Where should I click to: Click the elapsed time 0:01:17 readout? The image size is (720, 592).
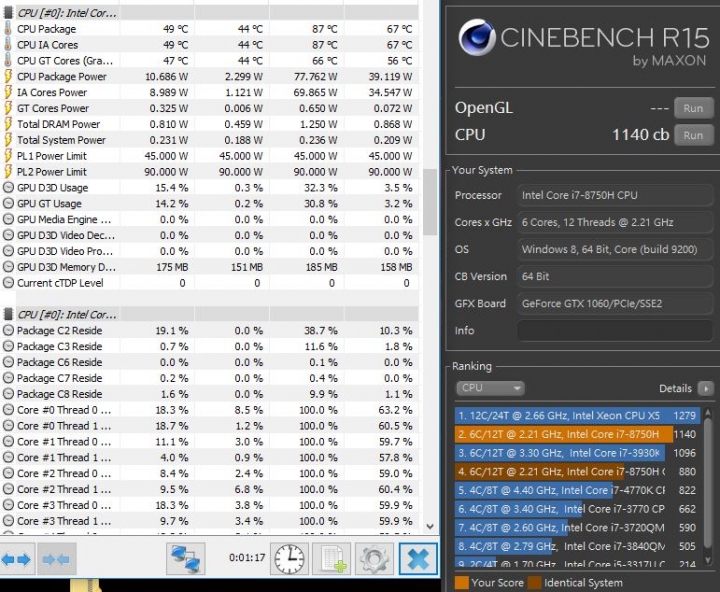click(x=247, y=558)
